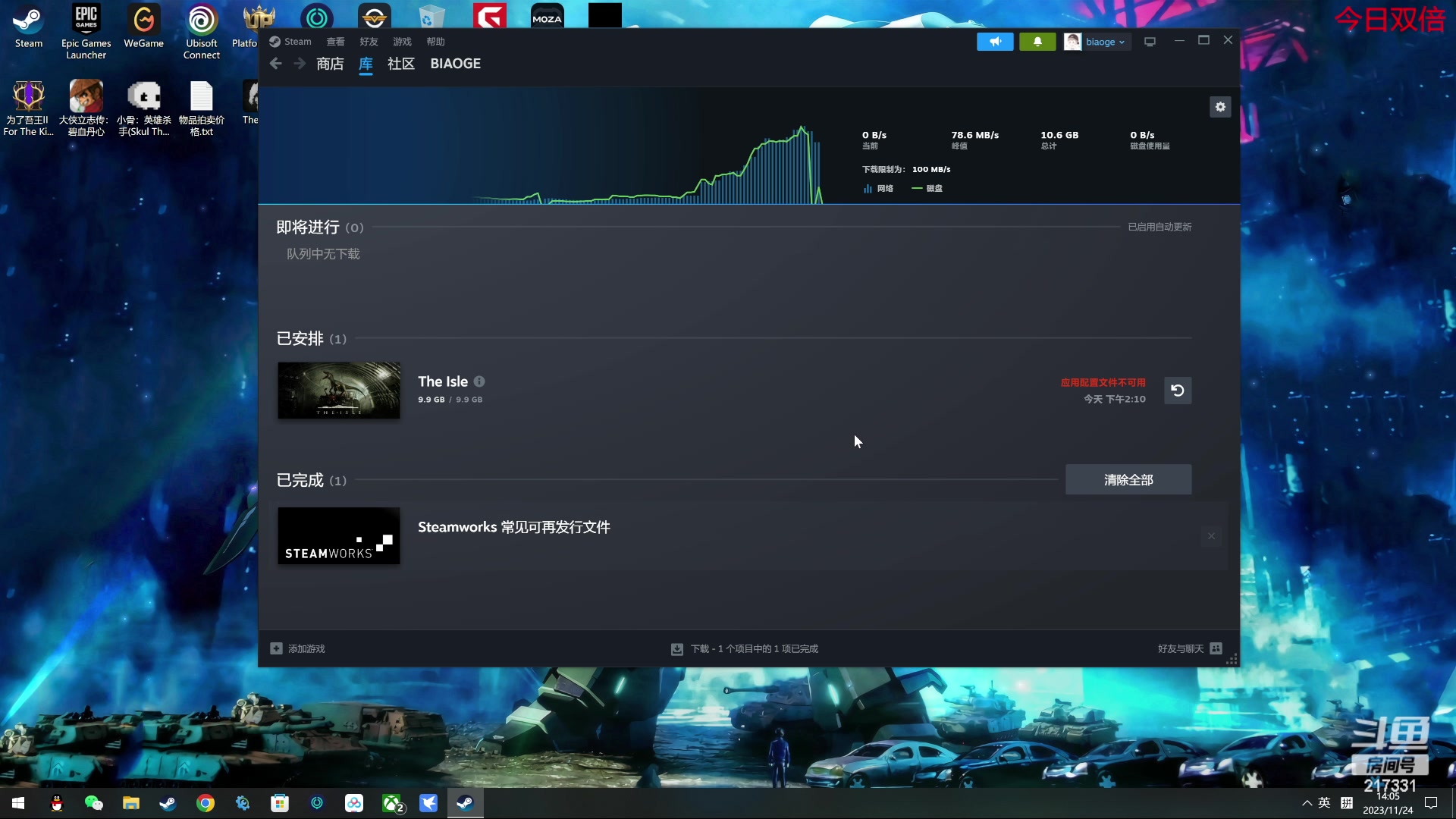Viewport: 1456px width, 819px height.
Task: Open the Windows notification center
Action: [1431, 803]
